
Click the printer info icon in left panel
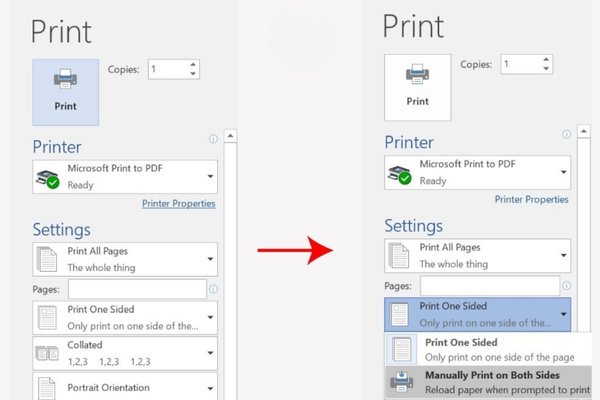[213, 139]
